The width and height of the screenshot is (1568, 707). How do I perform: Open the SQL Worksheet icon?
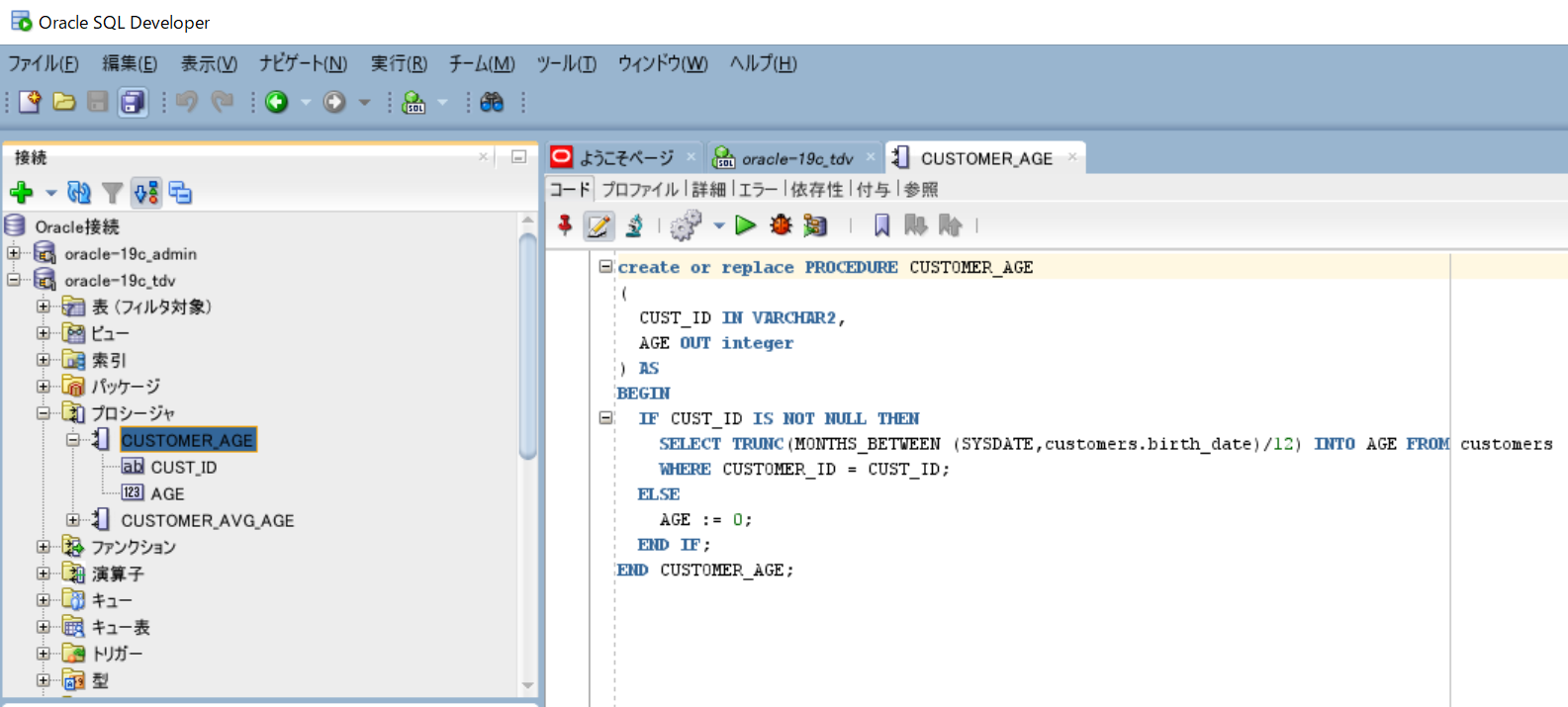(x=415, y=101)
